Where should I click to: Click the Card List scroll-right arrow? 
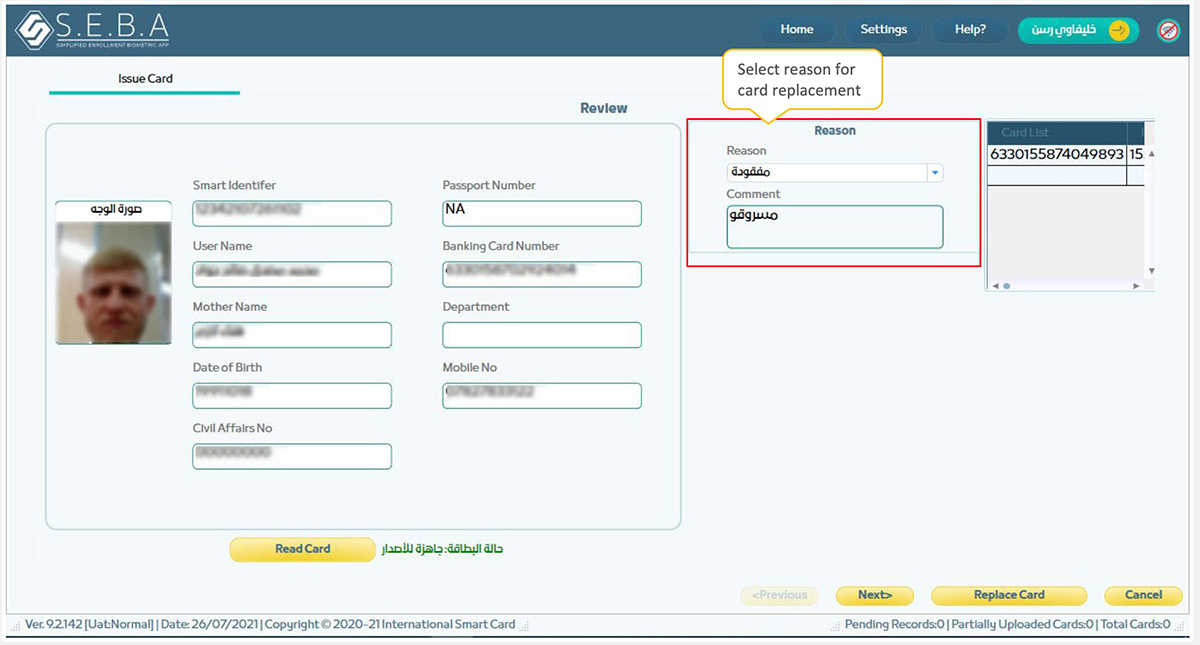coord(1136,286)
